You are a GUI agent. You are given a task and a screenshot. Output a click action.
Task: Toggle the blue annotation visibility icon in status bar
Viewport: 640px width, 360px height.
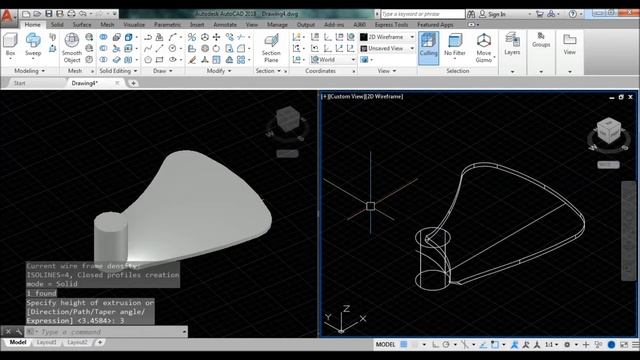click(x=515, y=344)
